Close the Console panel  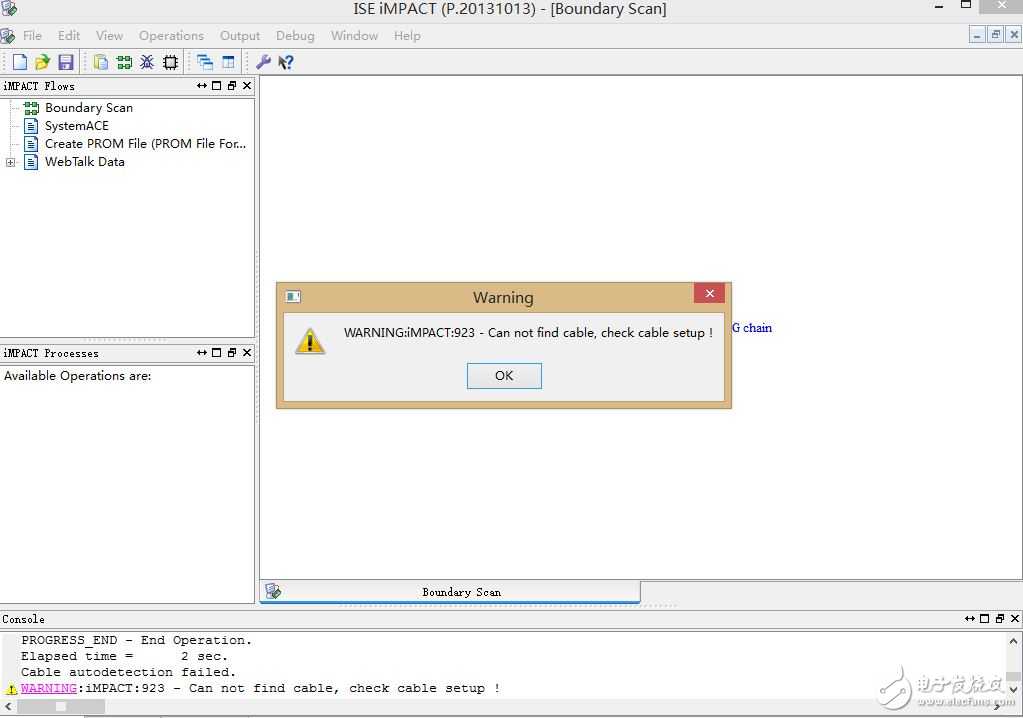(x=1015, y=618)
